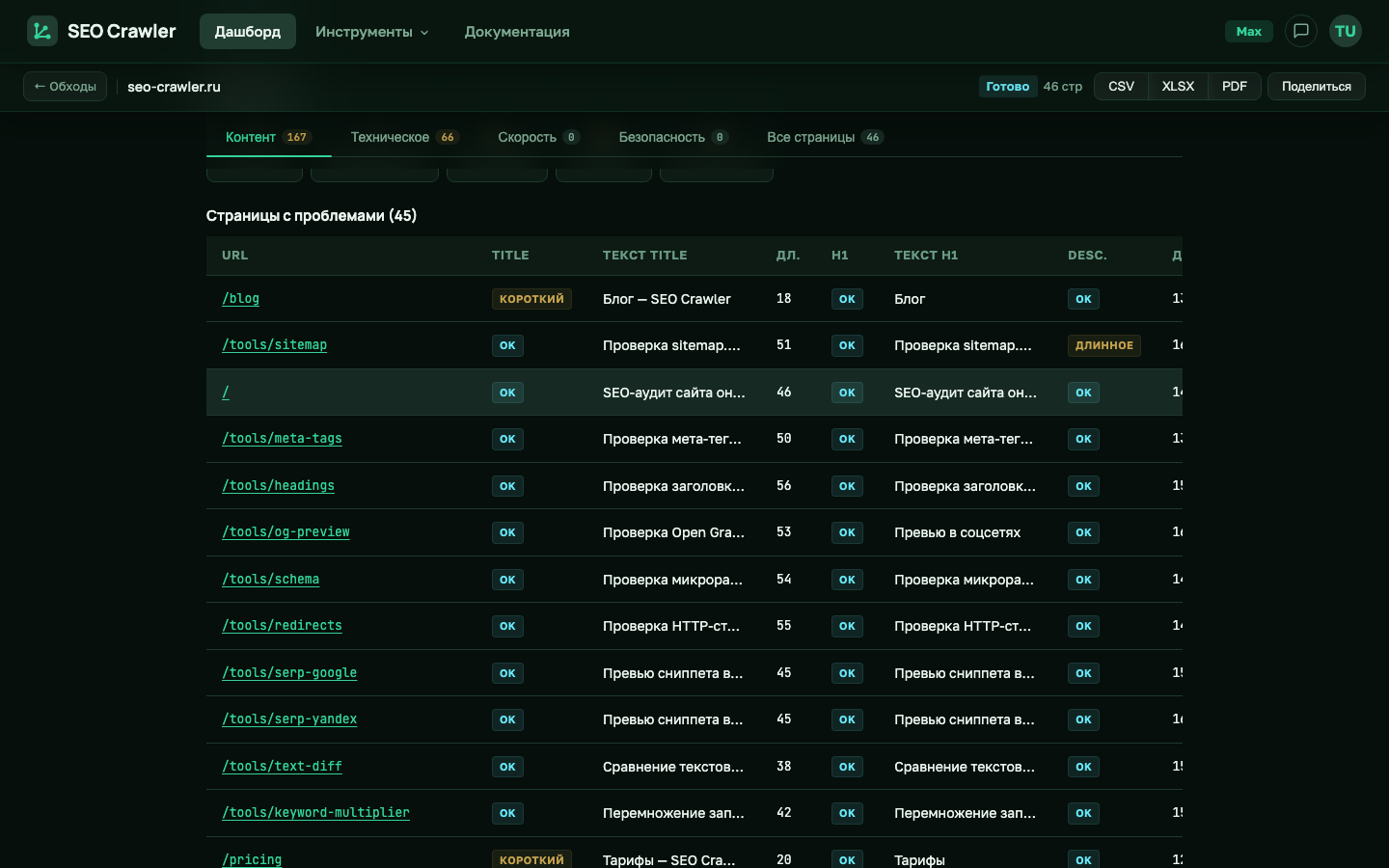Click the КОРОТКИЙ title badge for /pricing
Viewport: 1389px width, 868px height.
531,859
